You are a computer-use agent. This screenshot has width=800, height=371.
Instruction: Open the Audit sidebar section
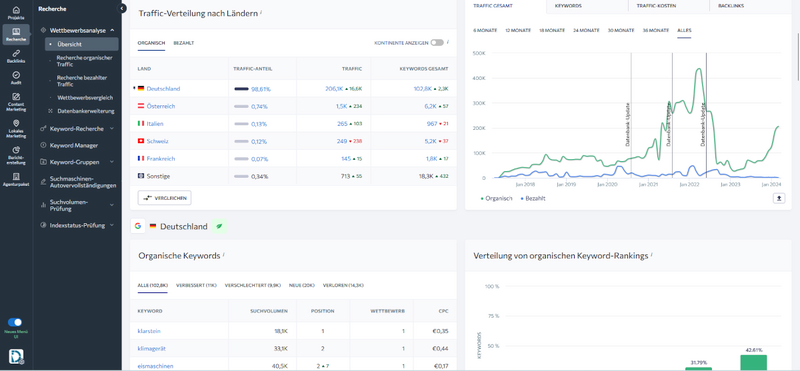[16, 78]
